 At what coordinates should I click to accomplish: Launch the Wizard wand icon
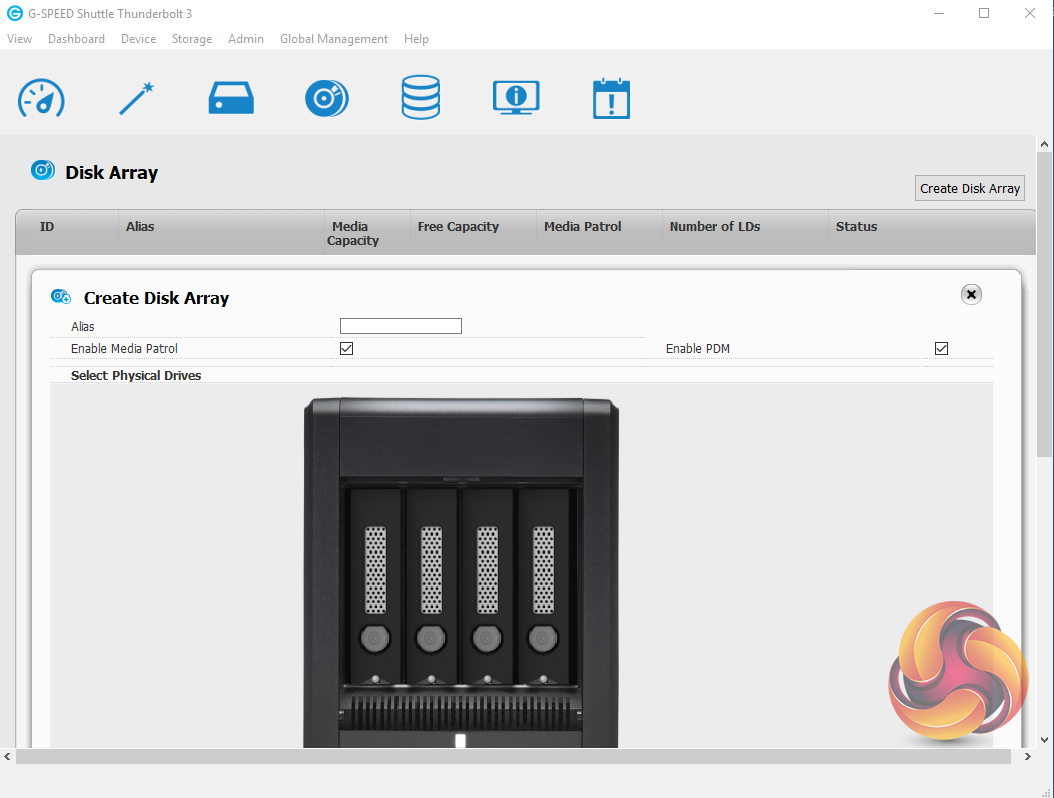[136, 98]
